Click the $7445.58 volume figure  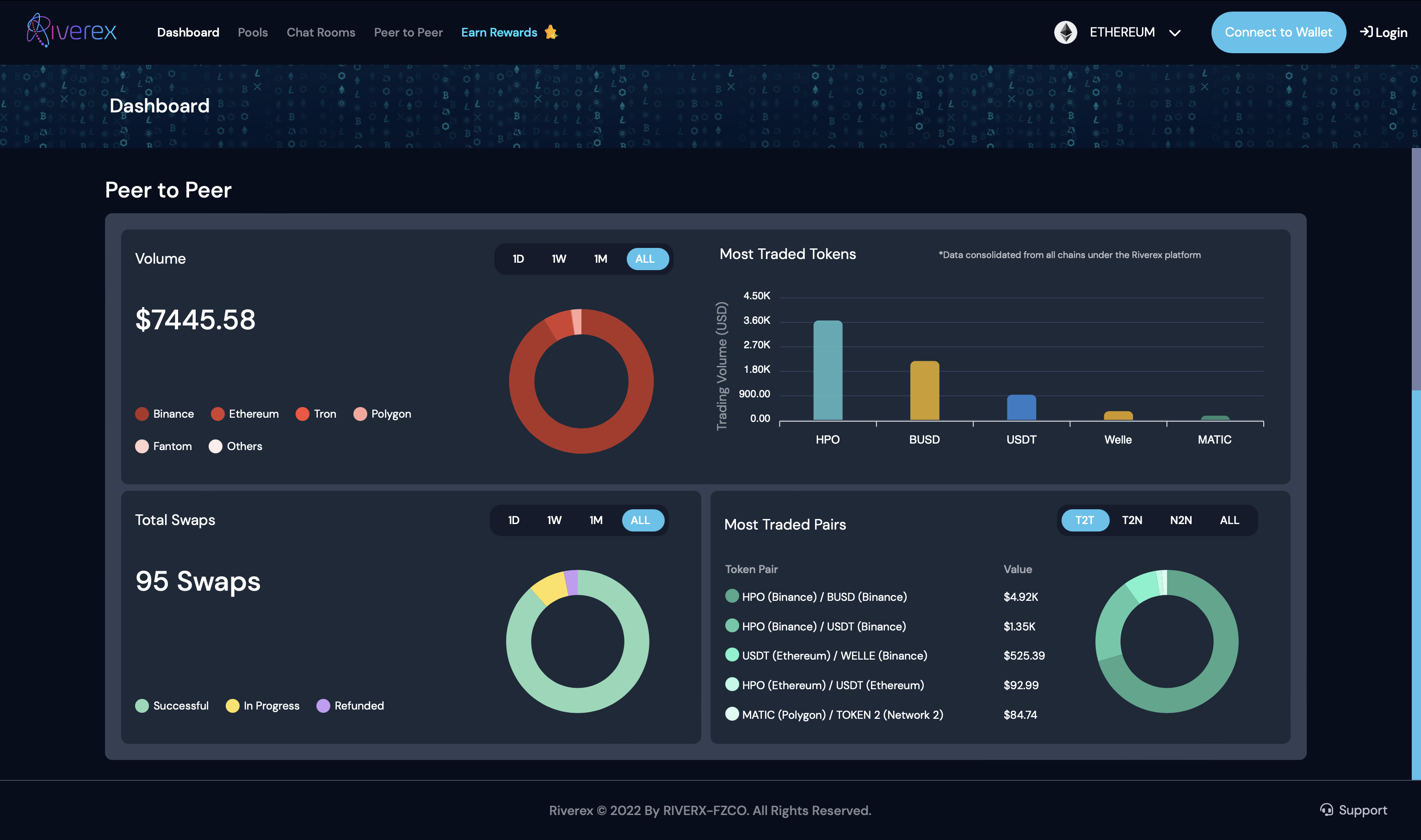pyautogui.click(x=195, y=319)
